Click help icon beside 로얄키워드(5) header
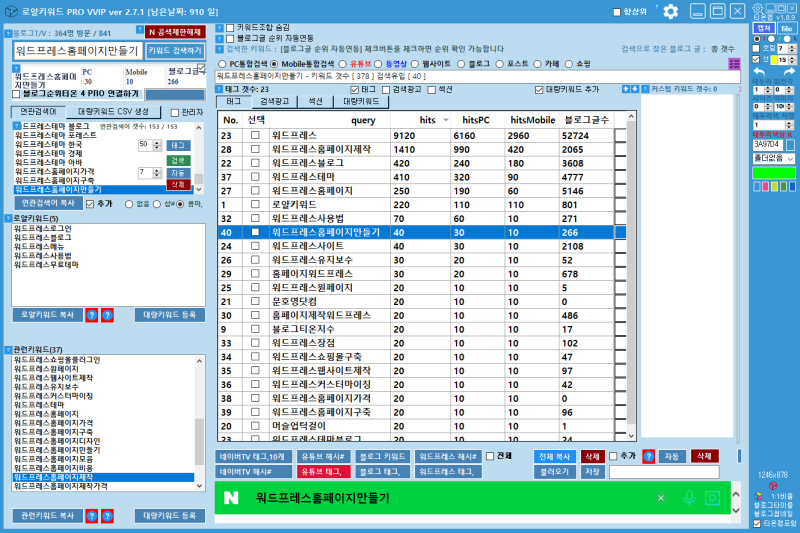Viewport: 800px width, 533px height. (8, 218)
